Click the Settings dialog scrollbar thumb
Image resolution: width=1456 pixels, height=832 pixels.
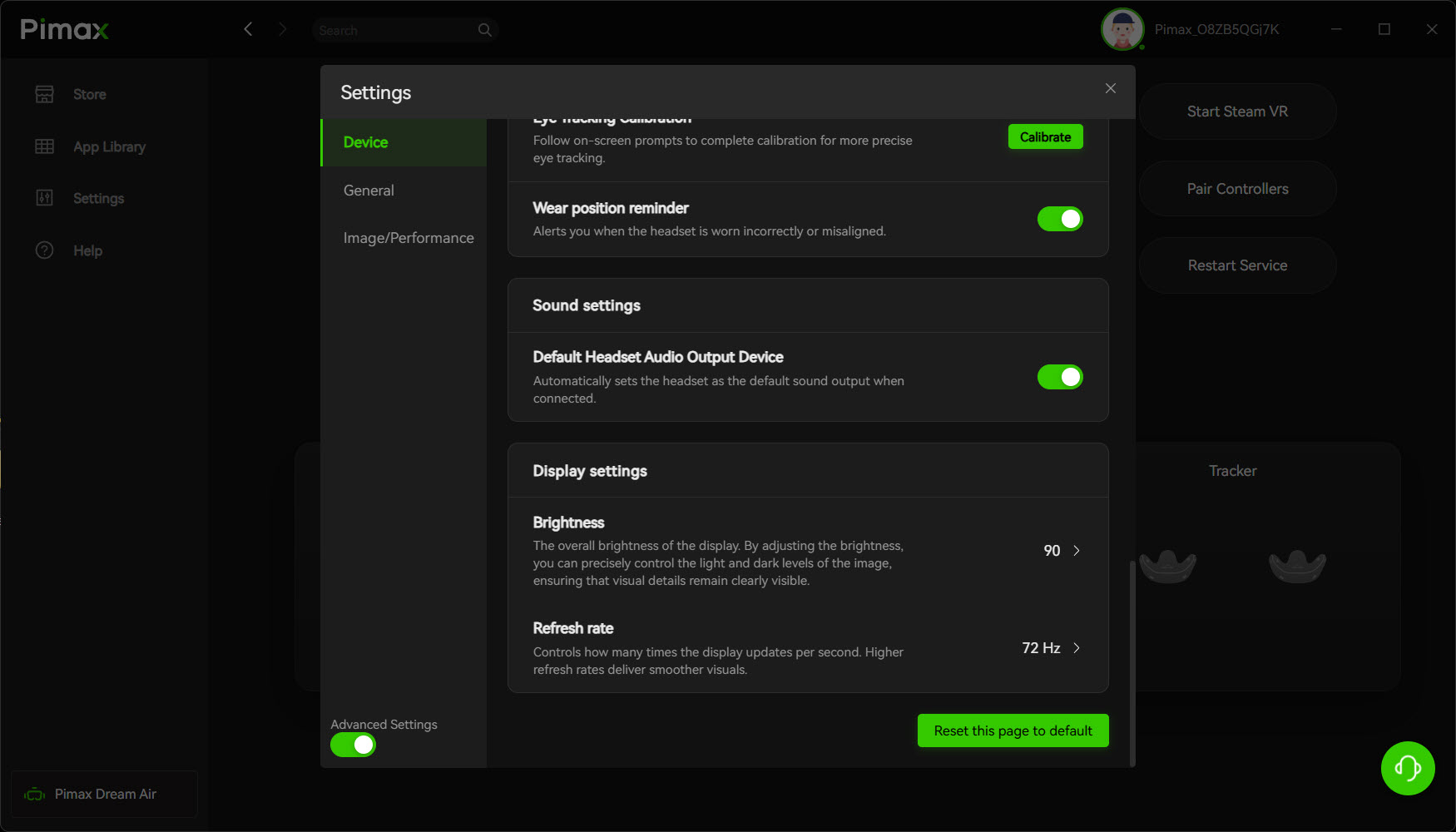click(x=1132, y=663)
